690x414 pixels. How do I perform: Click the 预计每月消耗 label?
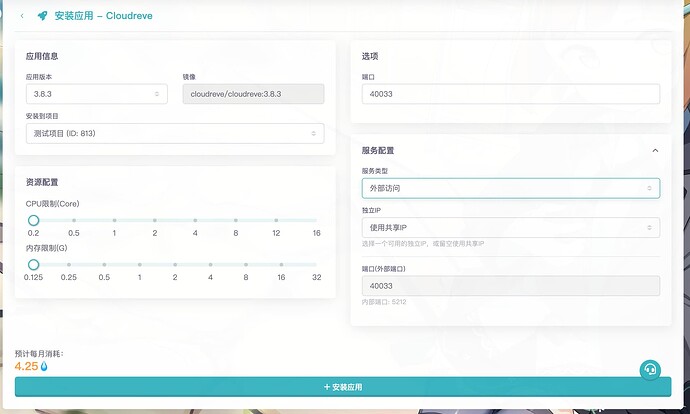click(x=39, y=354)
